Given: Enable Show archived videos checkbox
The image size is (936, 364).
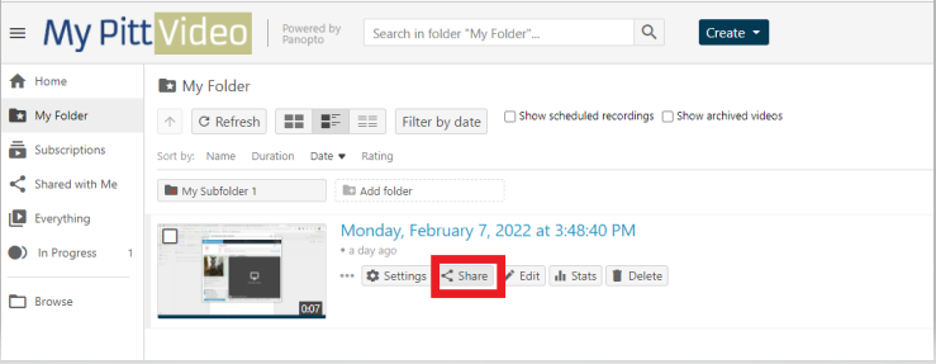Looking at the screenshot, I should click(x=668, y=116).
